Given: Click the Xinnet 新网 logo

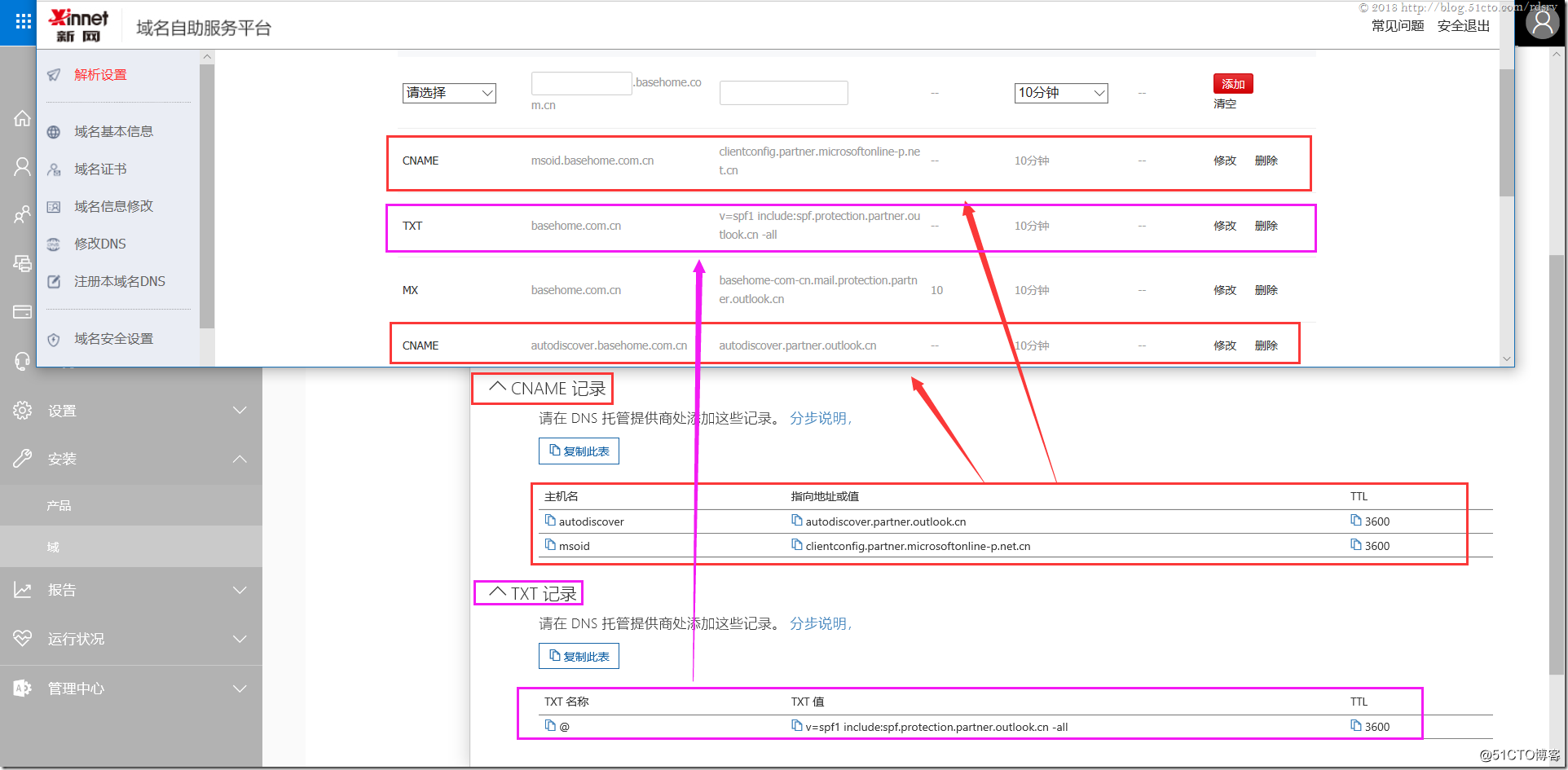Looking at the screenshot, I should tap(79, 25).
